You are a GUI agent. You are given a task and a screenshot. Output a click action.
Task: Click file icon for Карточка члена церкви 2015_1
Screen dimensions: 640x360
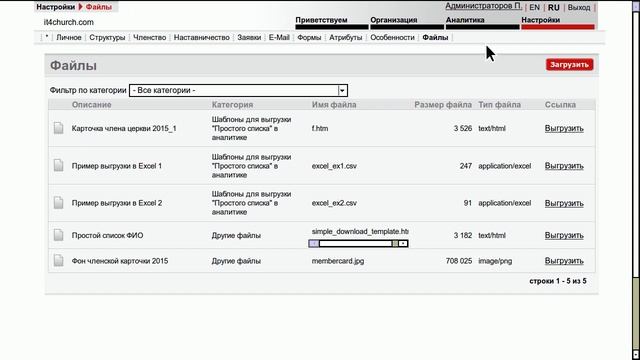click(x=58, y=128)
